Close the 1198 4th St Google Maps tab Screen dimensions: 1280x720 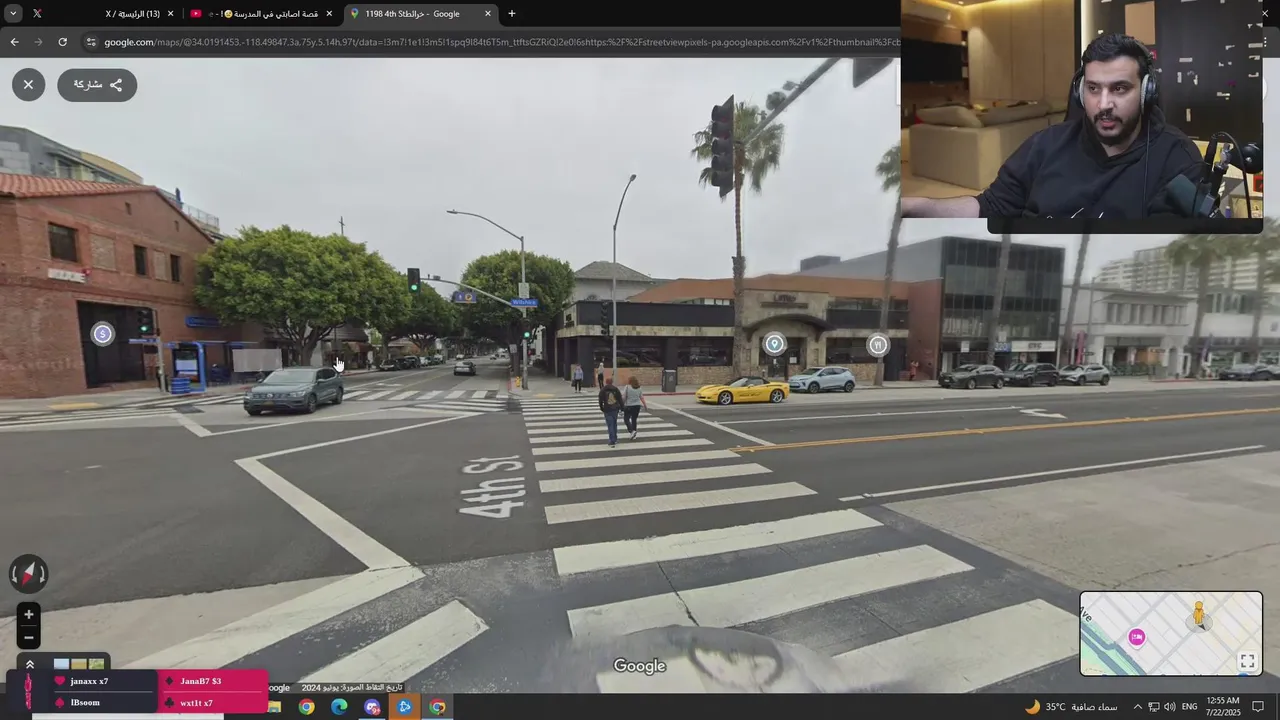tap(488, 14)
